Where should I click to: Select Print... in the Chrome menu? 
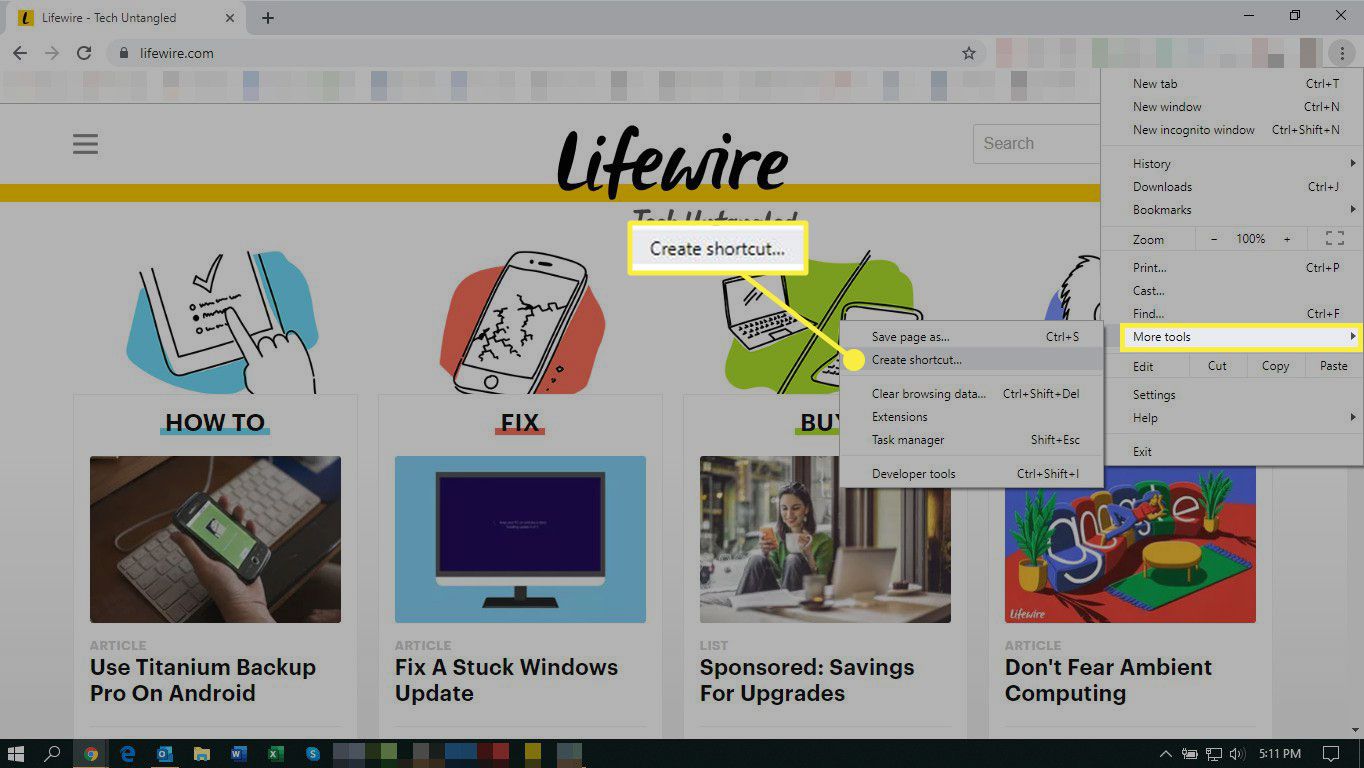tap(1232, 267)
